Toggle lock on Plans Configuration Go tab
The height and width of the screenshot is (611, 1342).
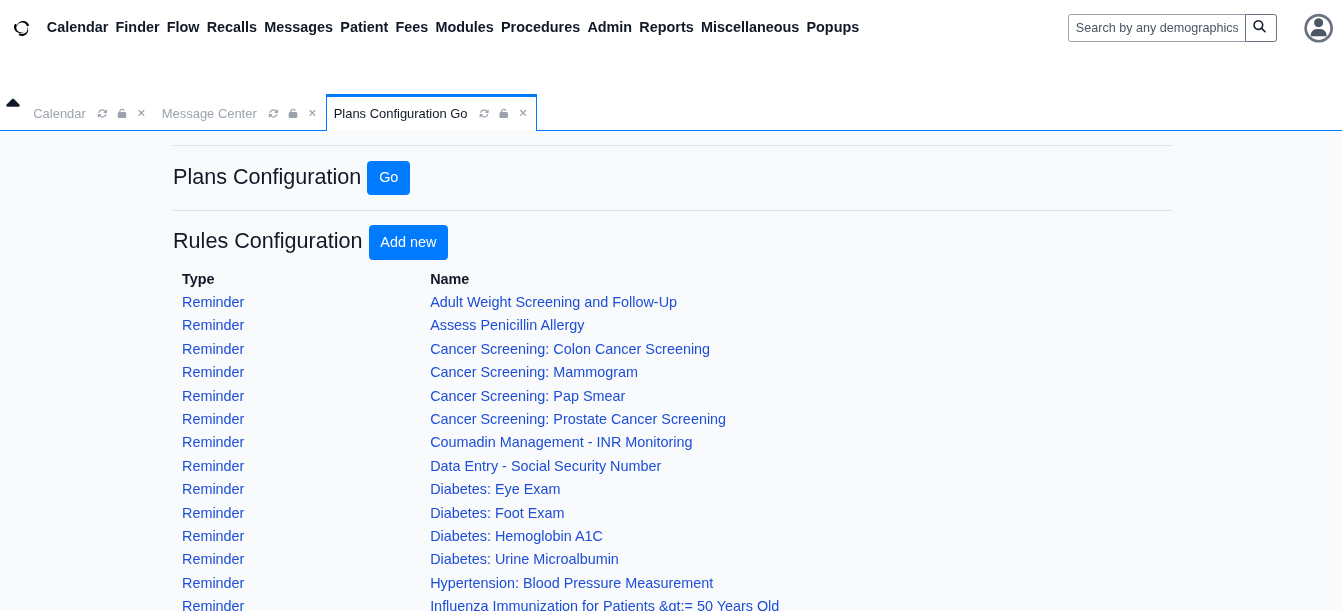pos(504,114)
